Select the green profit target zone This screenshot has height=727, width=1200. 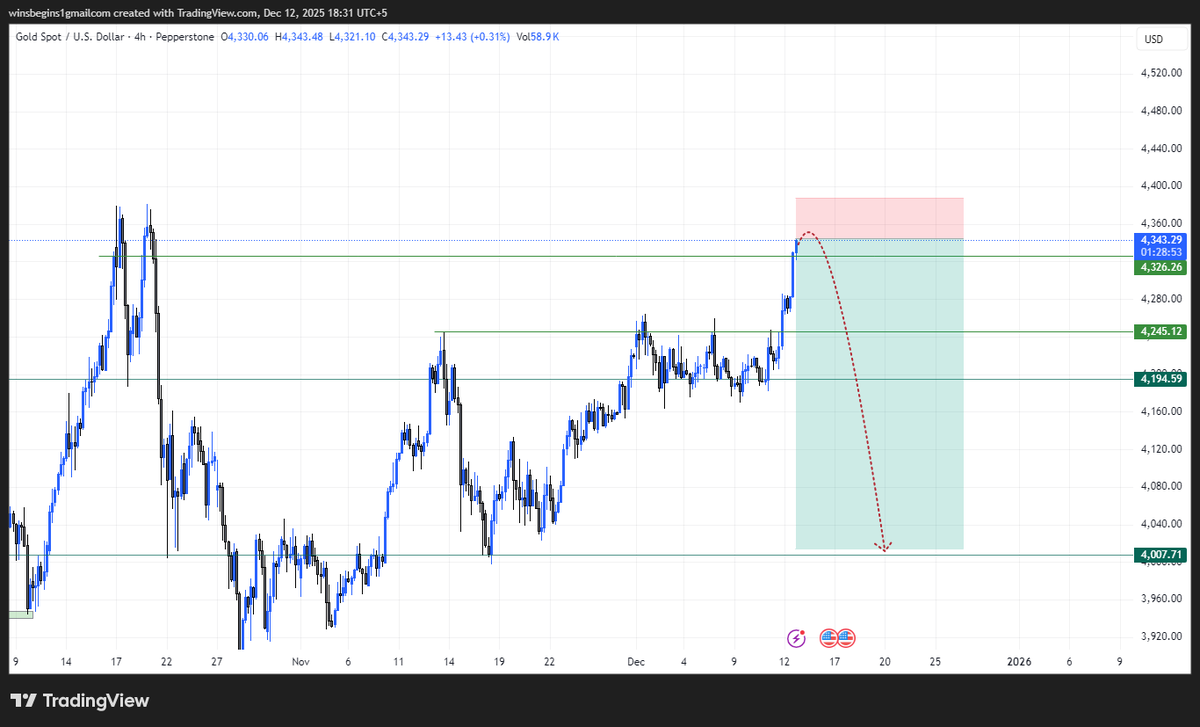[x=879, y=393]
